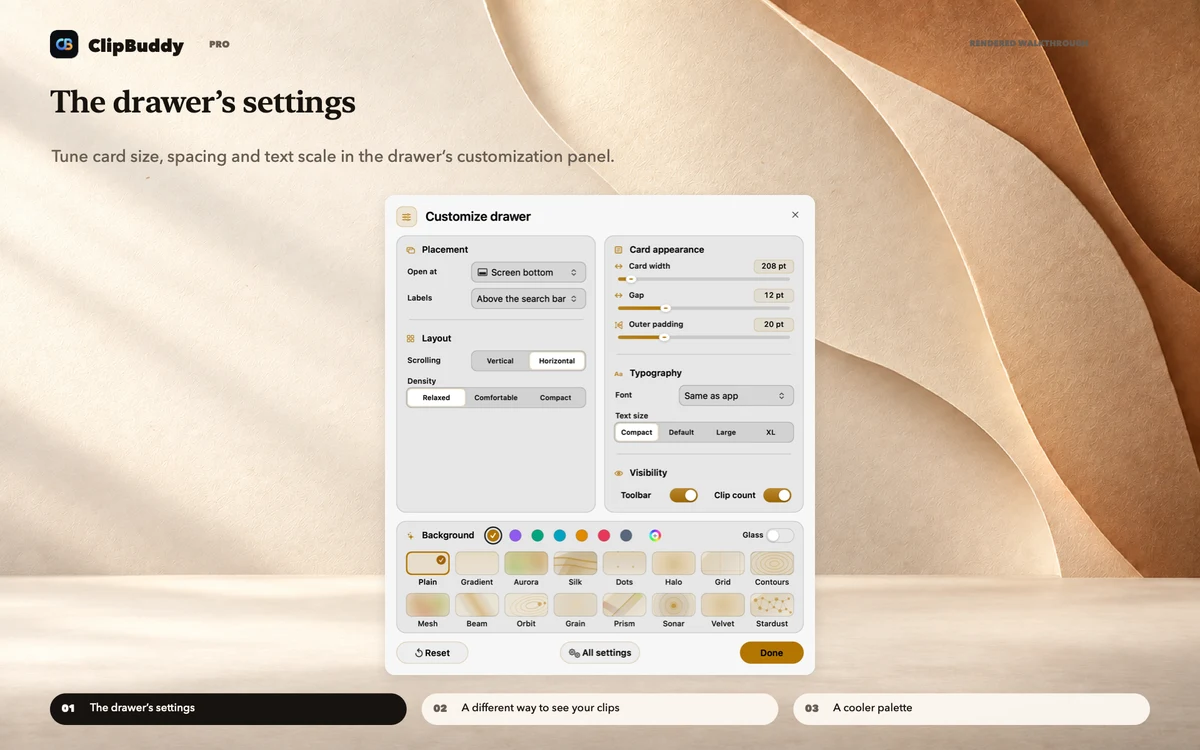Select the Plain background pattern
The height and width of the screenshot is (750, 1200).
(x=428, y=563)
